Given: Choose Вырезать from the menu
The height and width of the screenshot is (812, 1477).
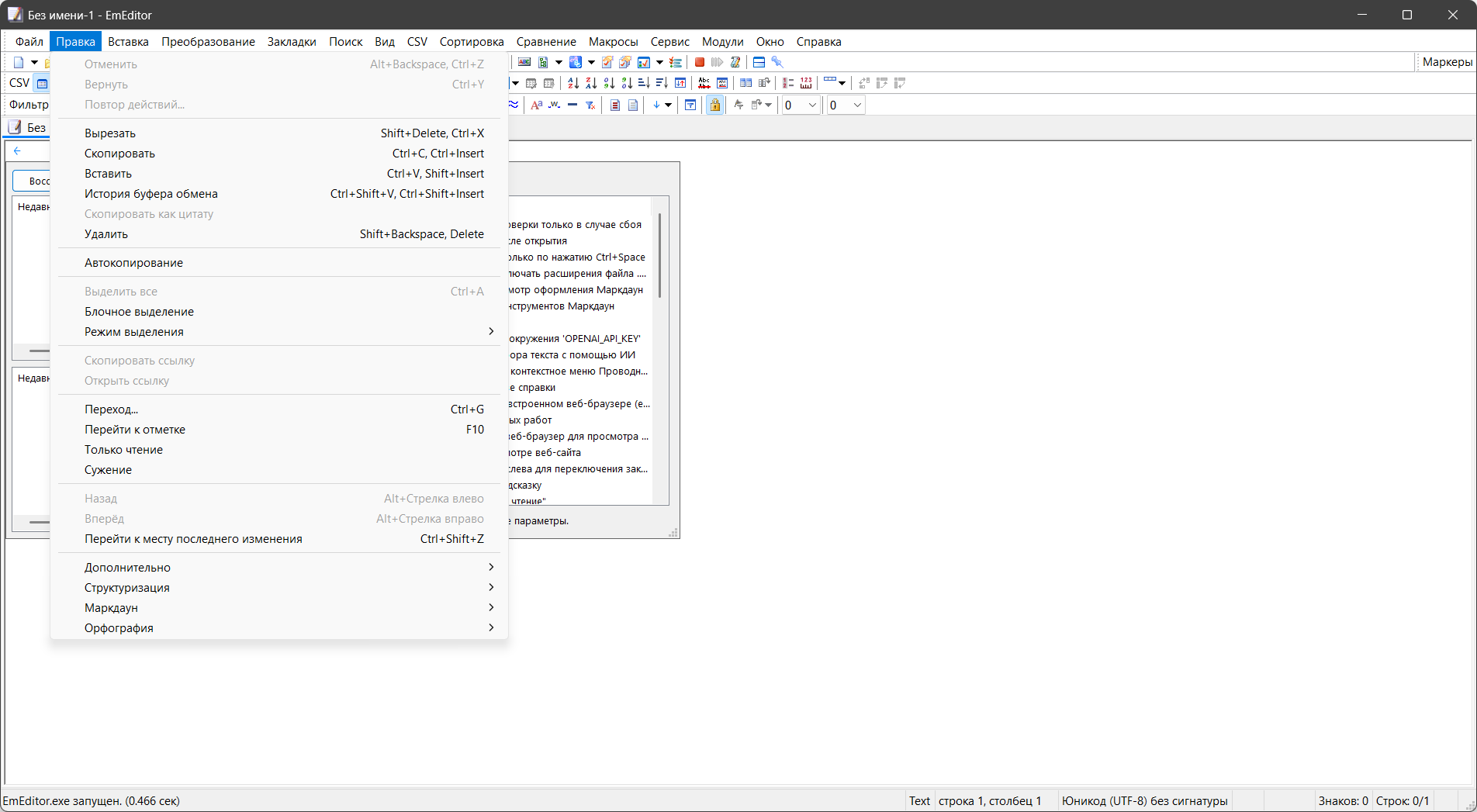Looking at the screenshot, I should 279,133.
